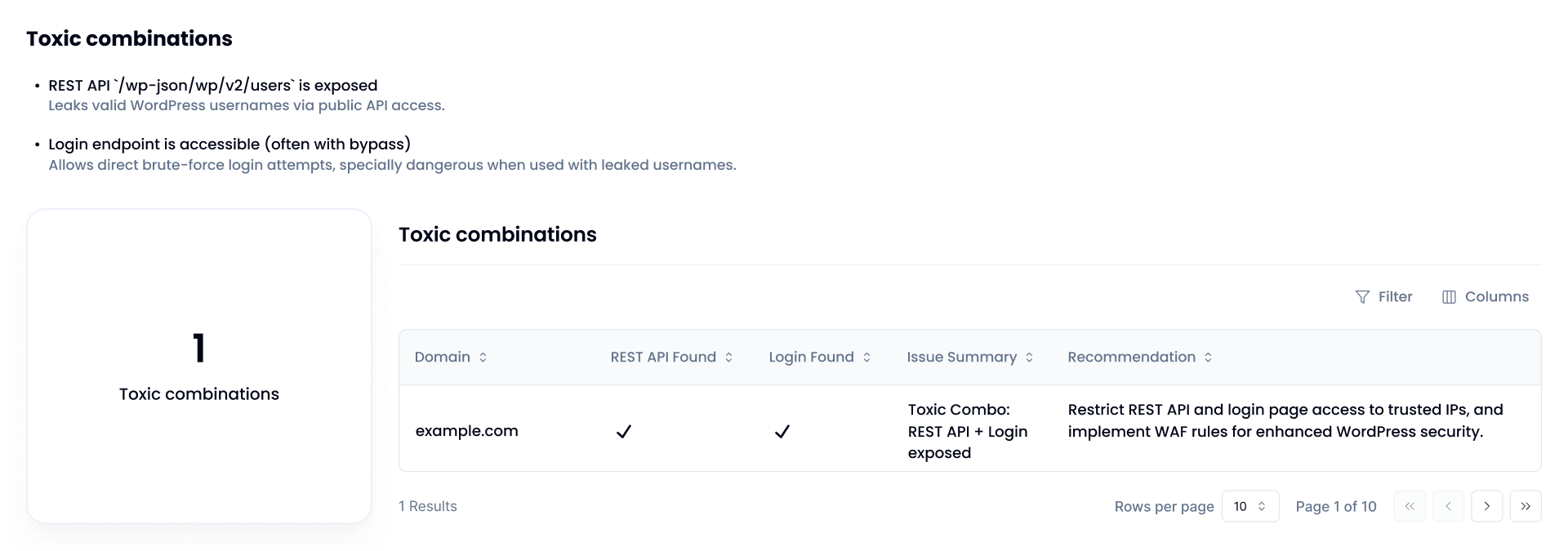Jump to the last results page
This screenshot has width=1568, height=551.
coord(1525,506)
